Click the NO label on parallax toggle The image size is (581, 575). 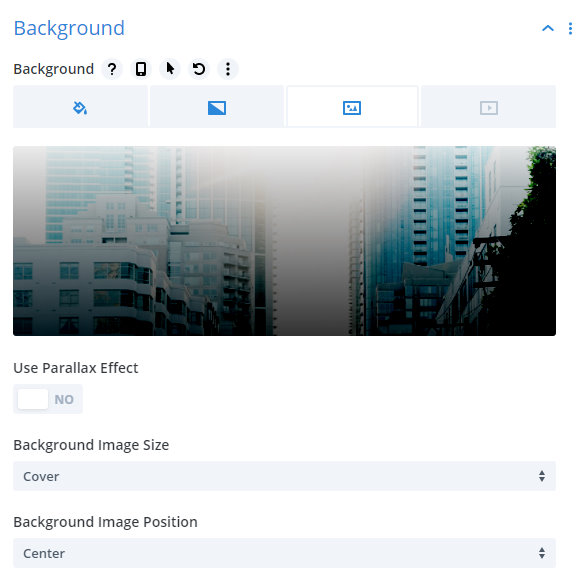(x=64, y=399)
